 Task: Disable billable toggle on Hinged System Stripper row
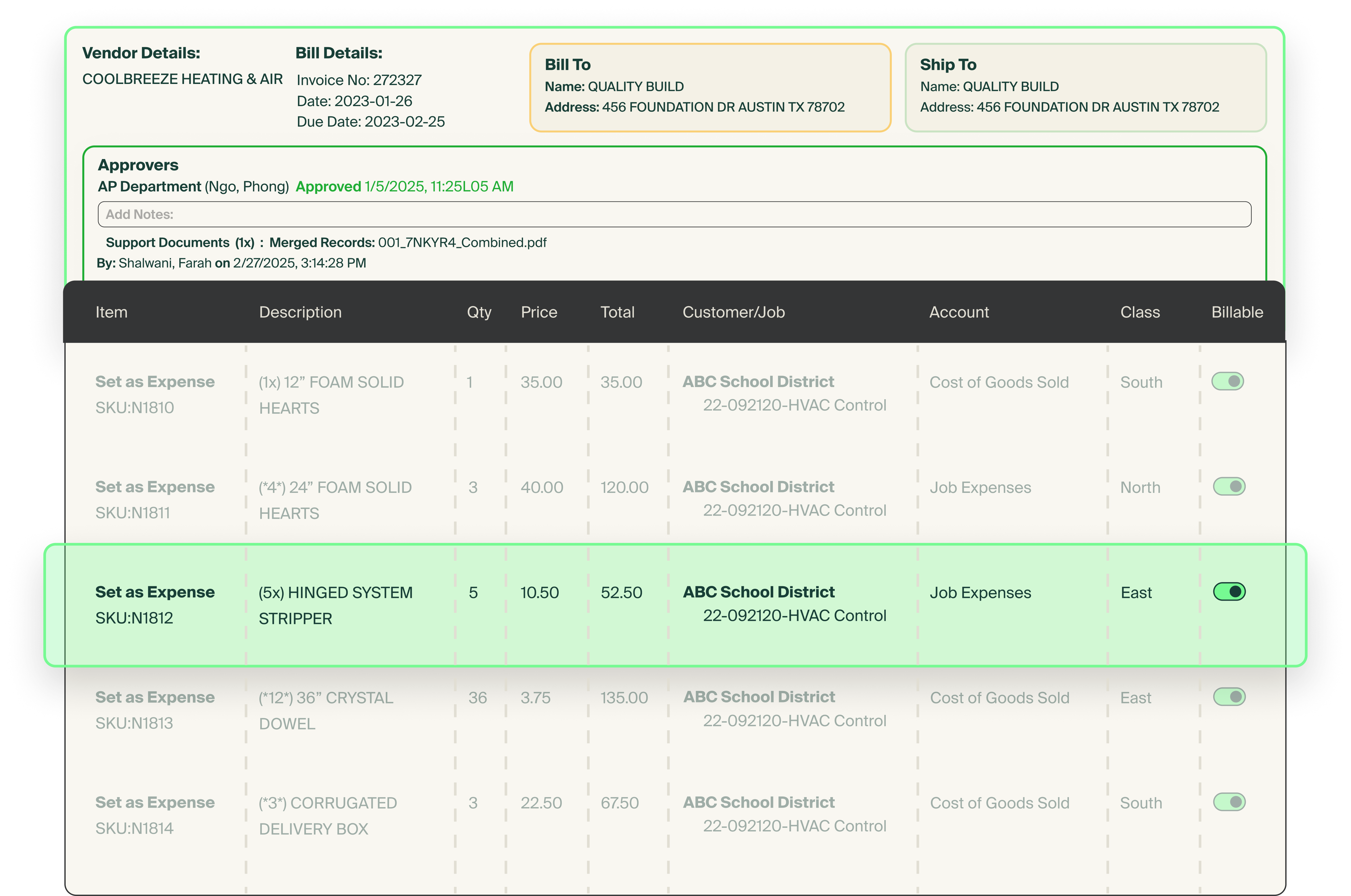tap(1229, 592)
